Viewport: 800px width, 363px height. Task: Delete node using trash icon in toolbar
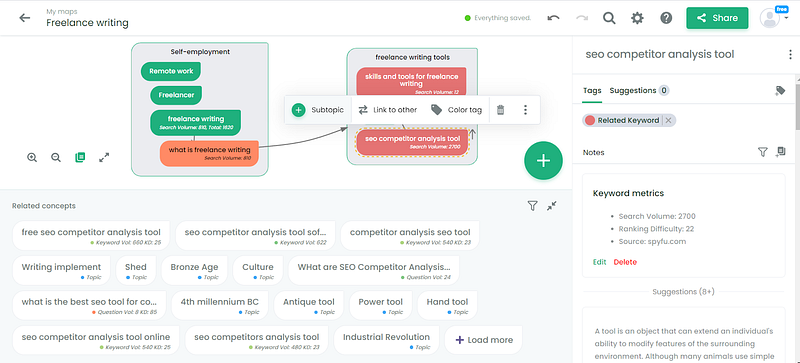pos(501,110)
